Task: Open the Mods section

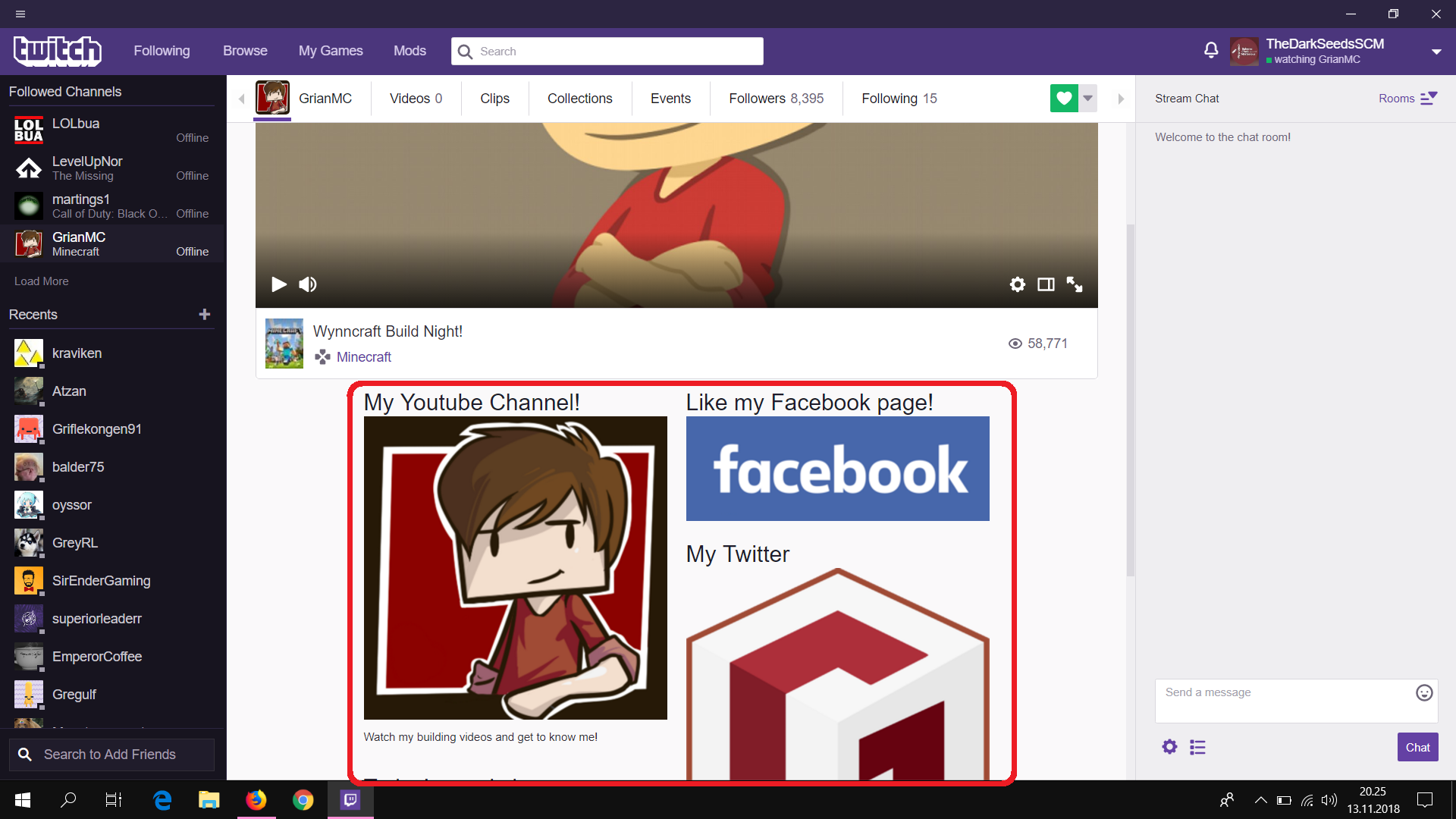Action: [x=409, y=51]
